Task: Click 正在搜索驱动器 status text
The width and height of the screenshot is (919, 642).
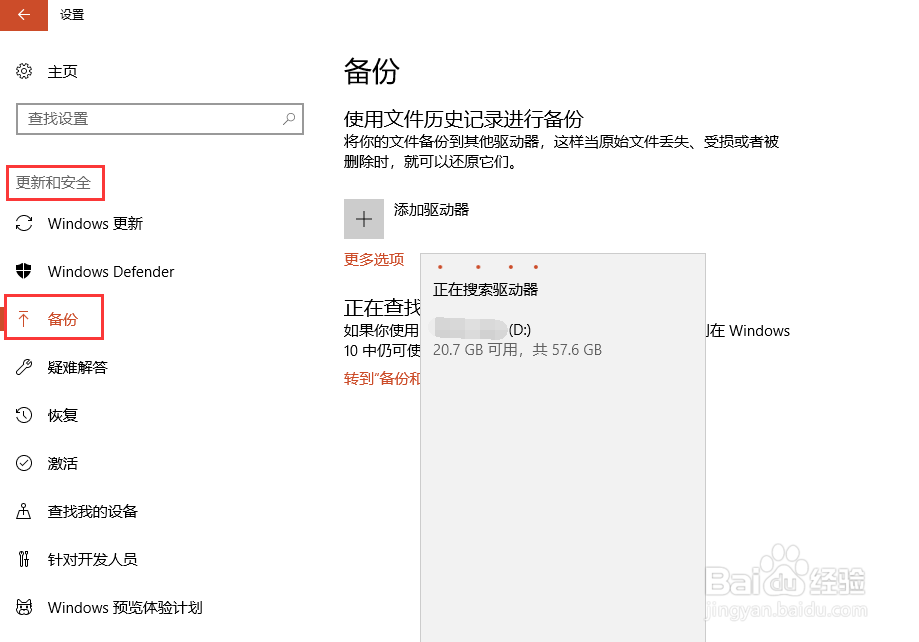Action: pyautogui.click(x=485, y=290)
